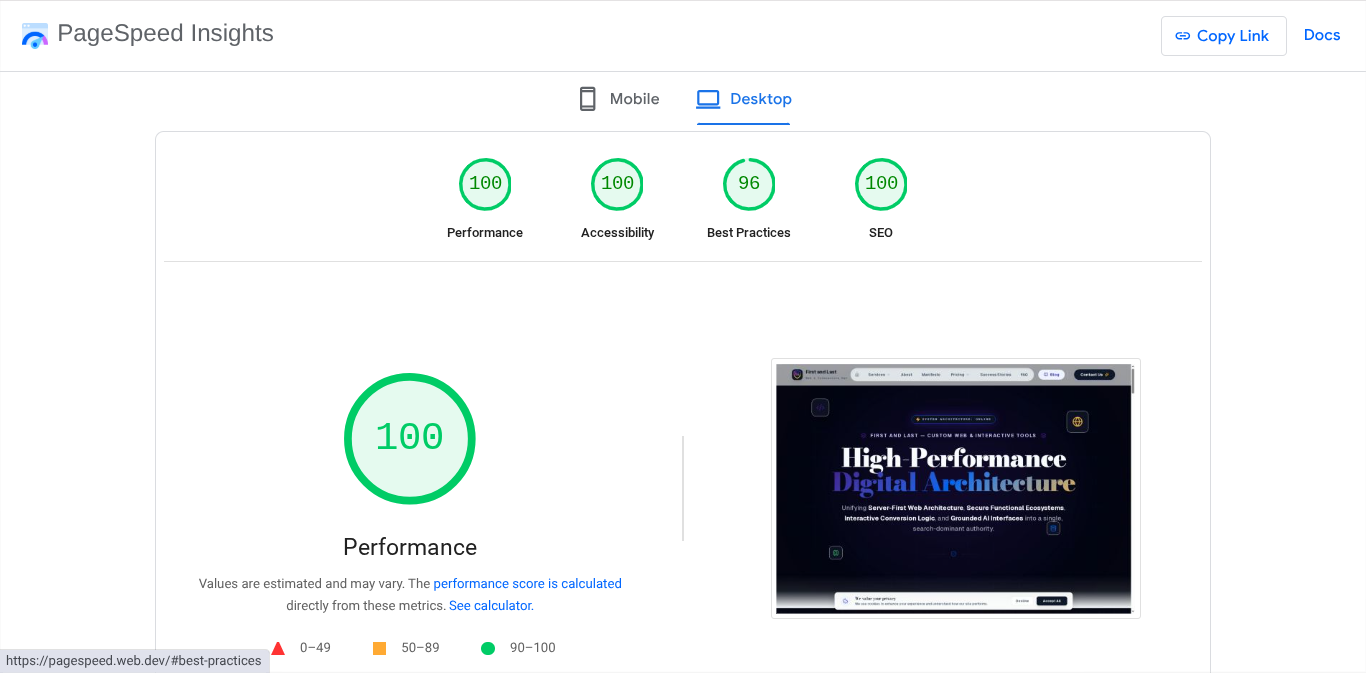This screenshot has height=673, width=1366.
Task: Click the performance score is calculated link
Action: [528, 583]
